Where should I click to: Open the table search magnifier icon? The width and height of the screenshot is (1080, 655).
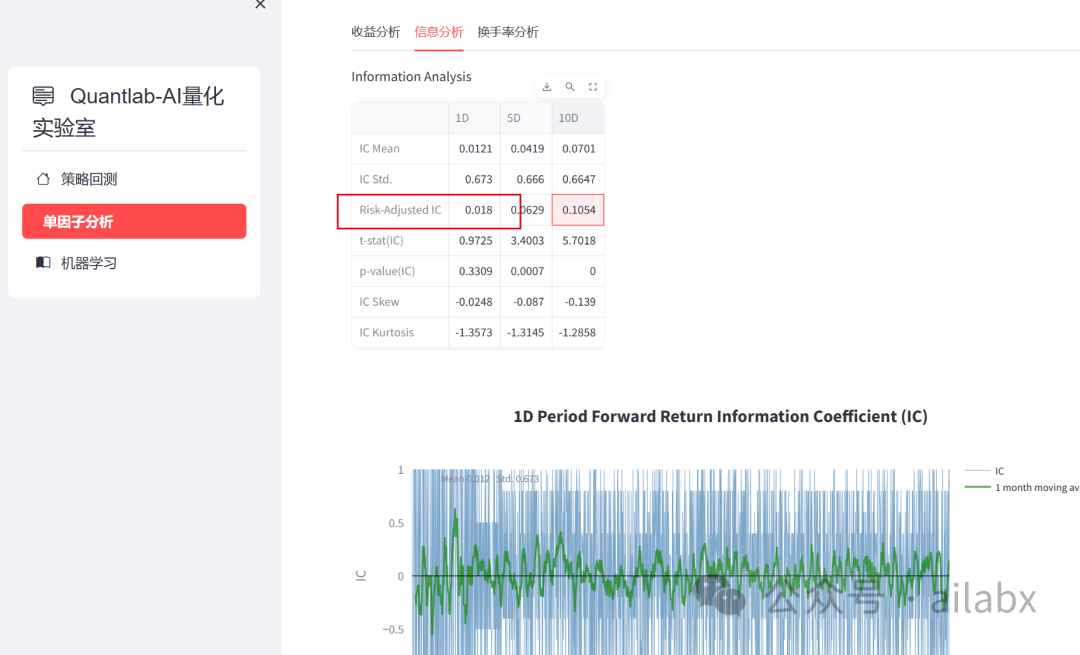pos(570,87)
